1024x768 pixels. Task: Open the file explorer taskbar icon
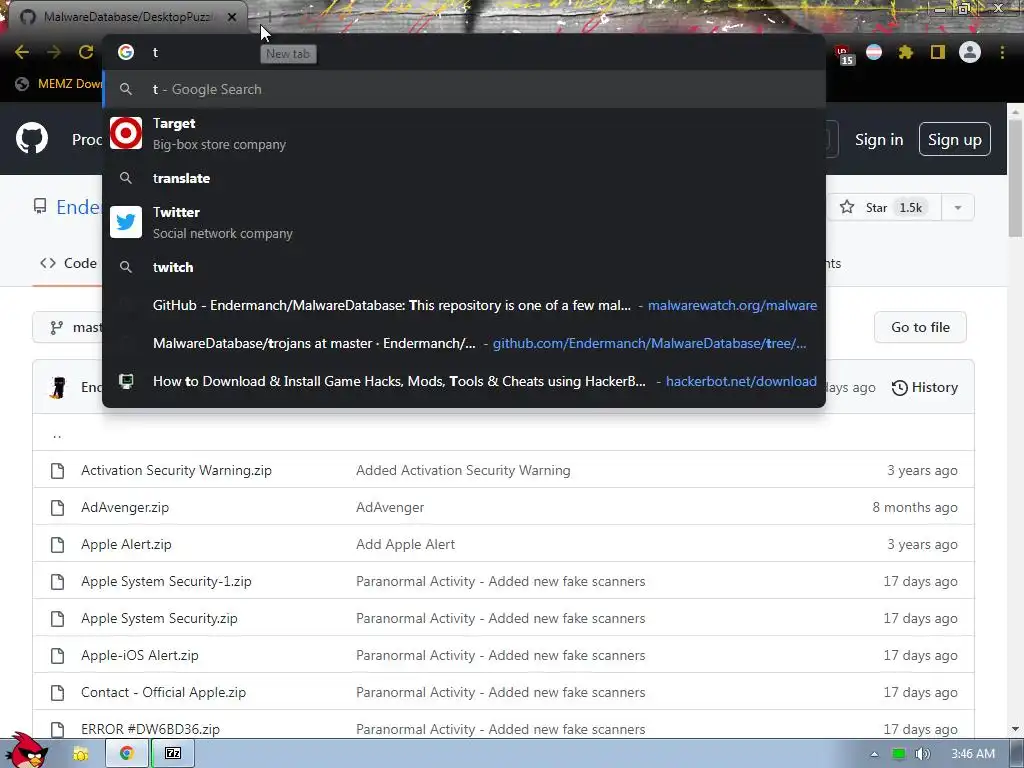(80, 754)
